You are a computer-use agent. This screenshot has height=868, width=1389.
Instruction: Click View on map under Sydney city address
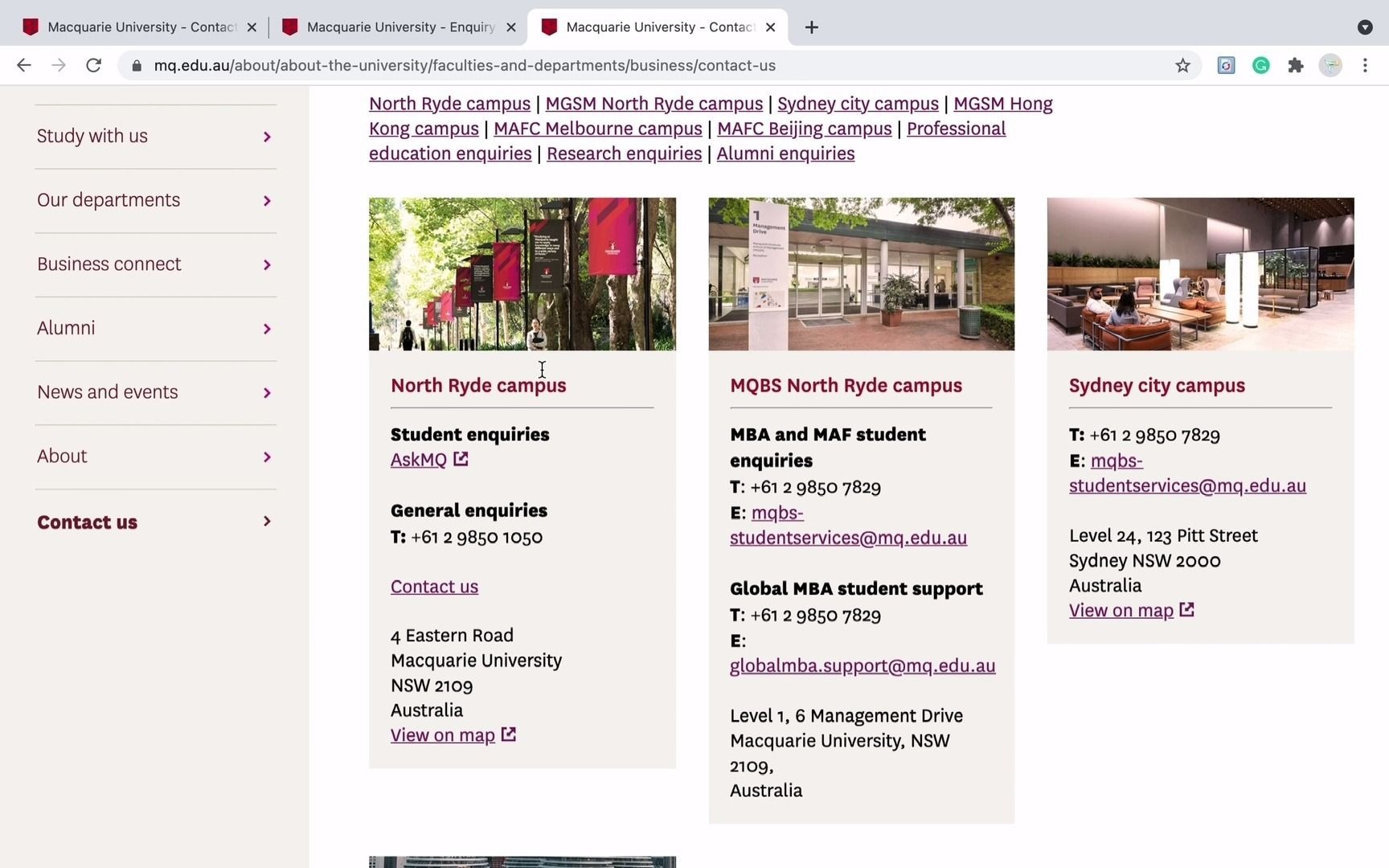(x=1121, y=611)
